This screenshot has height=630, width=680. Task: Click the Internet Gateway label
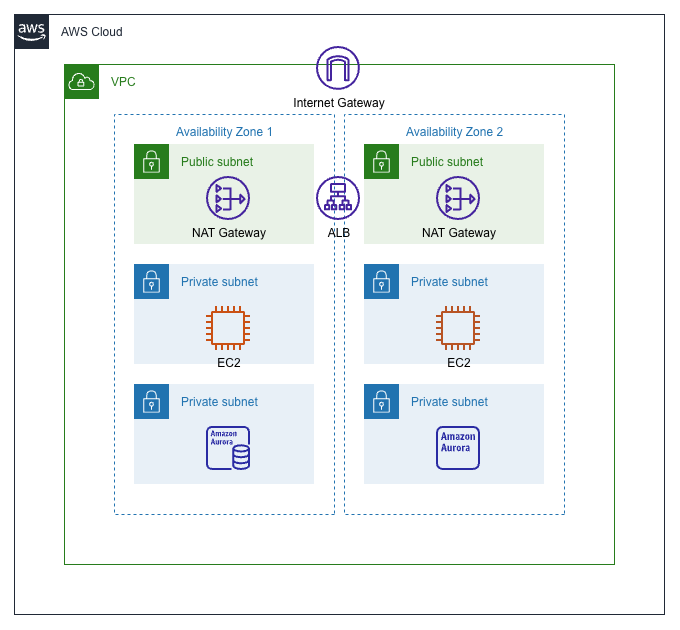(339, 103)
